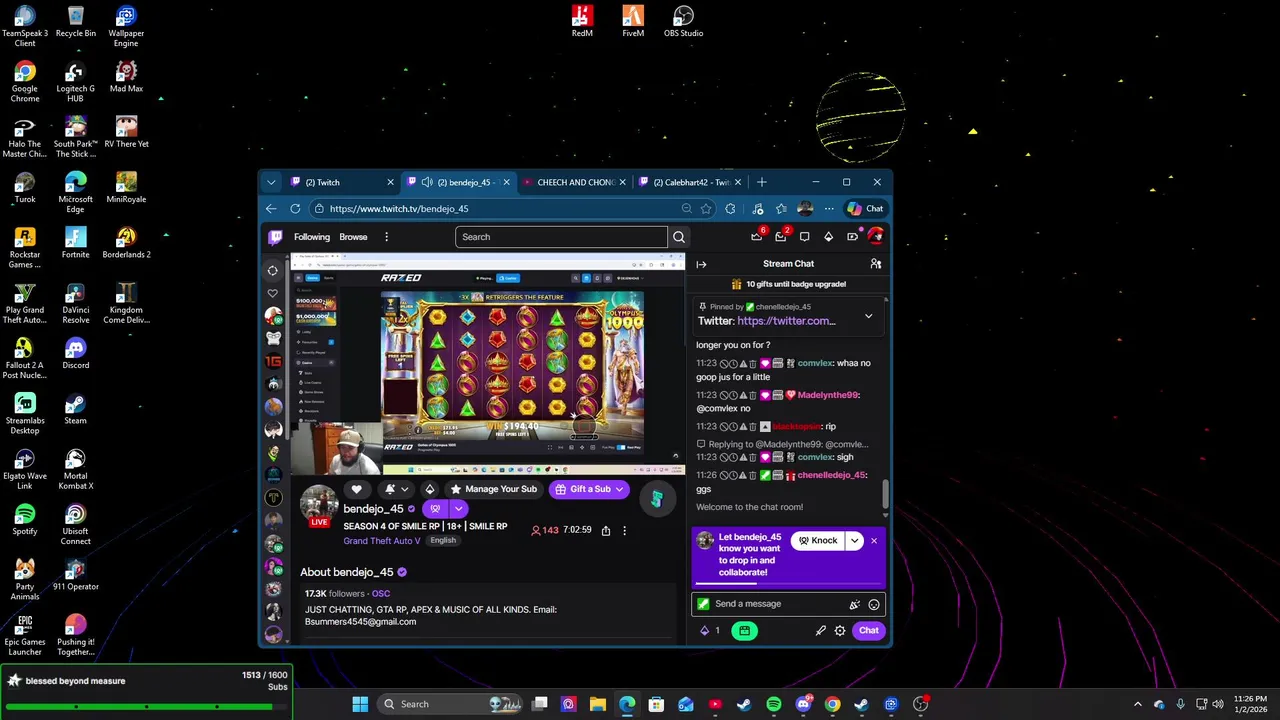This screenshot has width=1280, height=720.
Task: Click the Knock button
Action: click(818, 541)
